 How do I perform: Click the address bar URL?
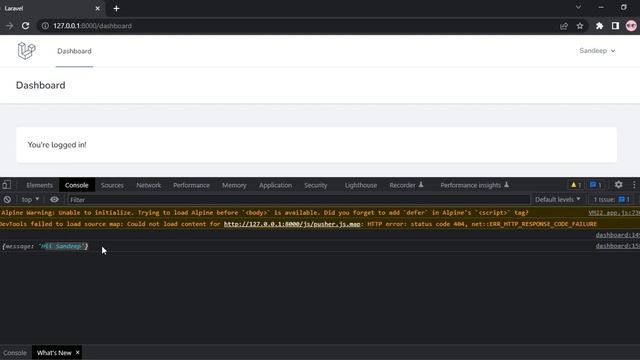pyautogui.click(x=92, y=26)
